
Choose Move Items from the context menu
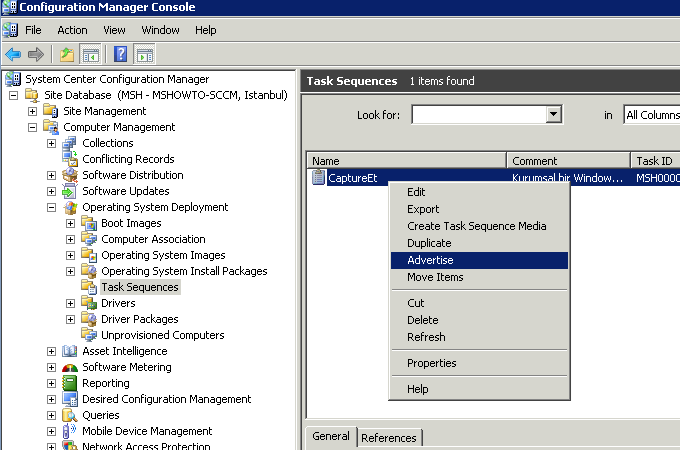point(479,277)
